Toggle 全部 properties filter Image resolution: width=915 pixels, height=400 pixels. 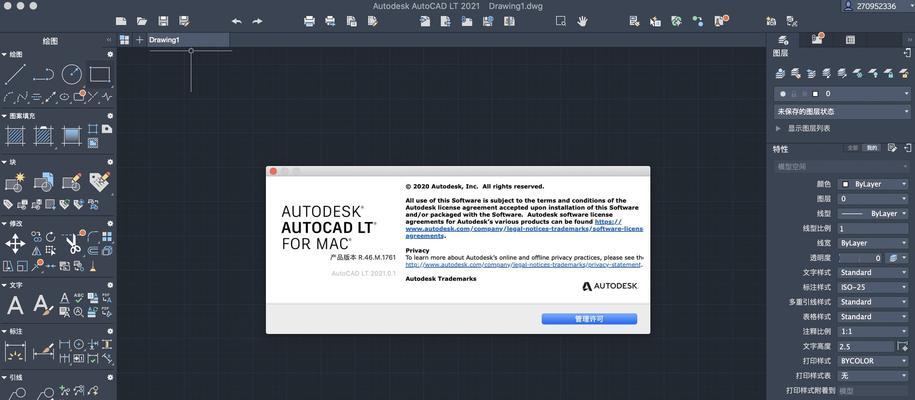point(853,148)
